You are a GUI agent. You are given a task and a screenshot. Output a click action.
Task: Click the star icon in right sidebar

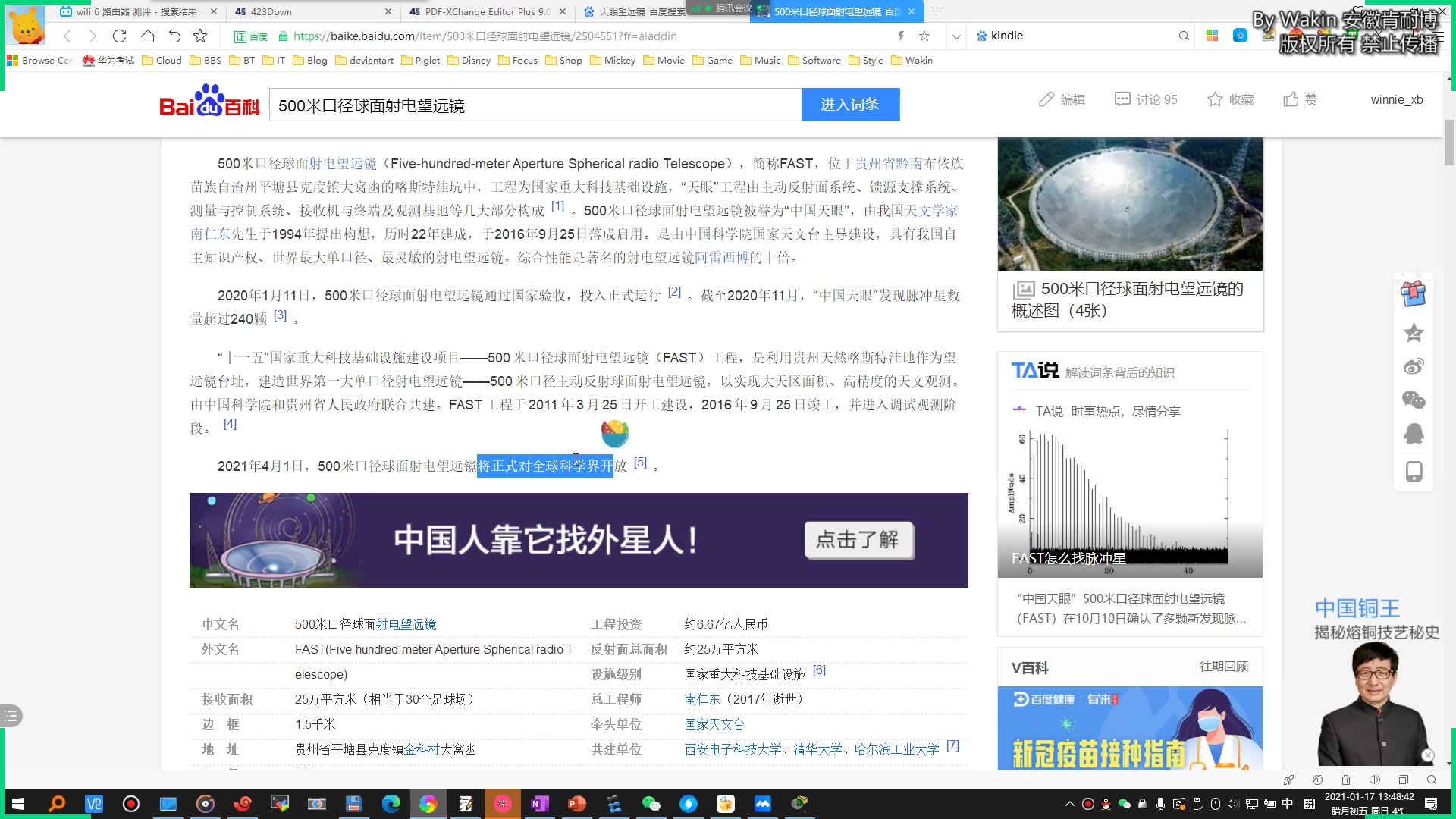(x=1414, y=332)
